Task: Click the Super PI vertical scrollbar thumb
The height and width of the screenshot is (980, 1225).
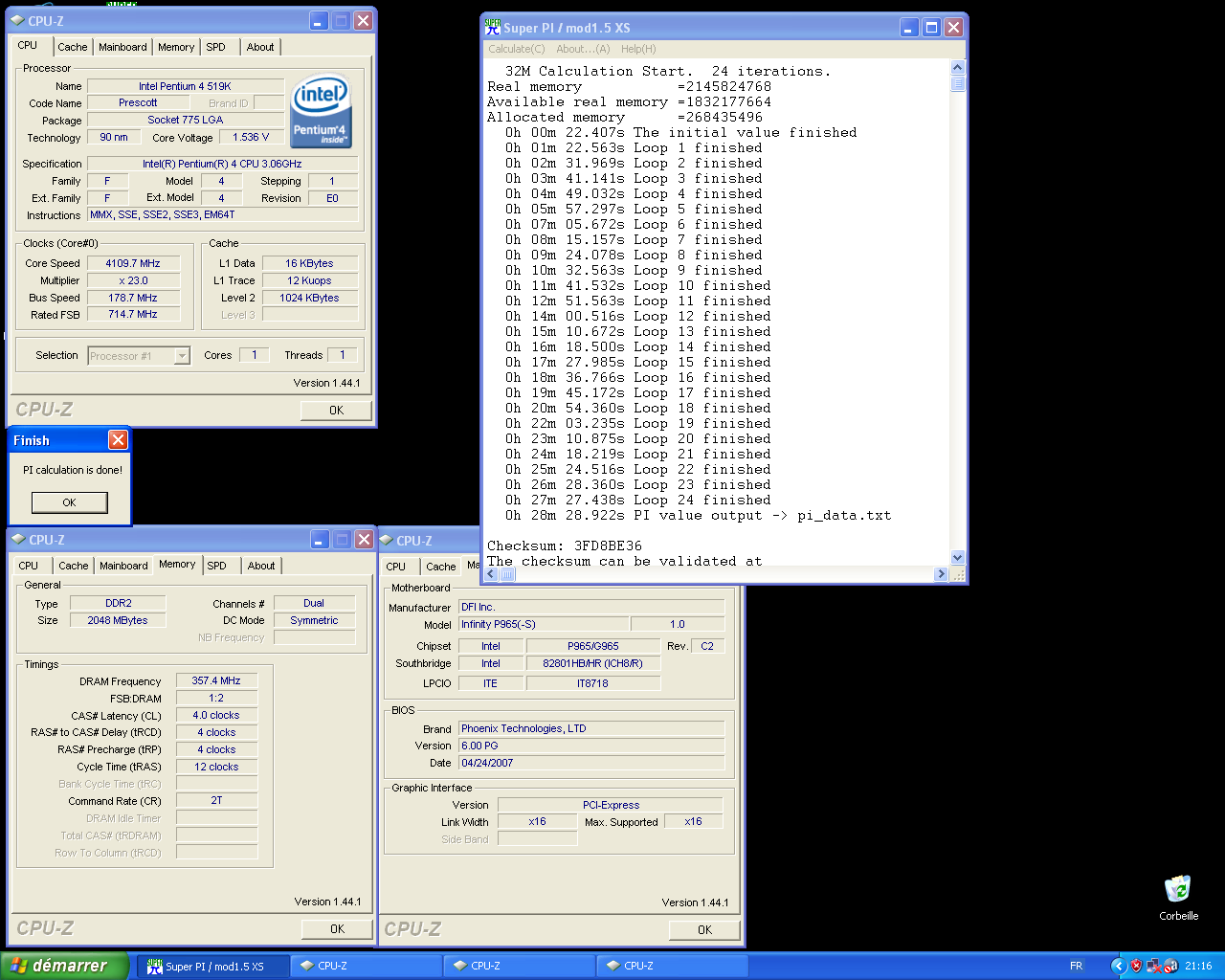Action: coord(958,83)
